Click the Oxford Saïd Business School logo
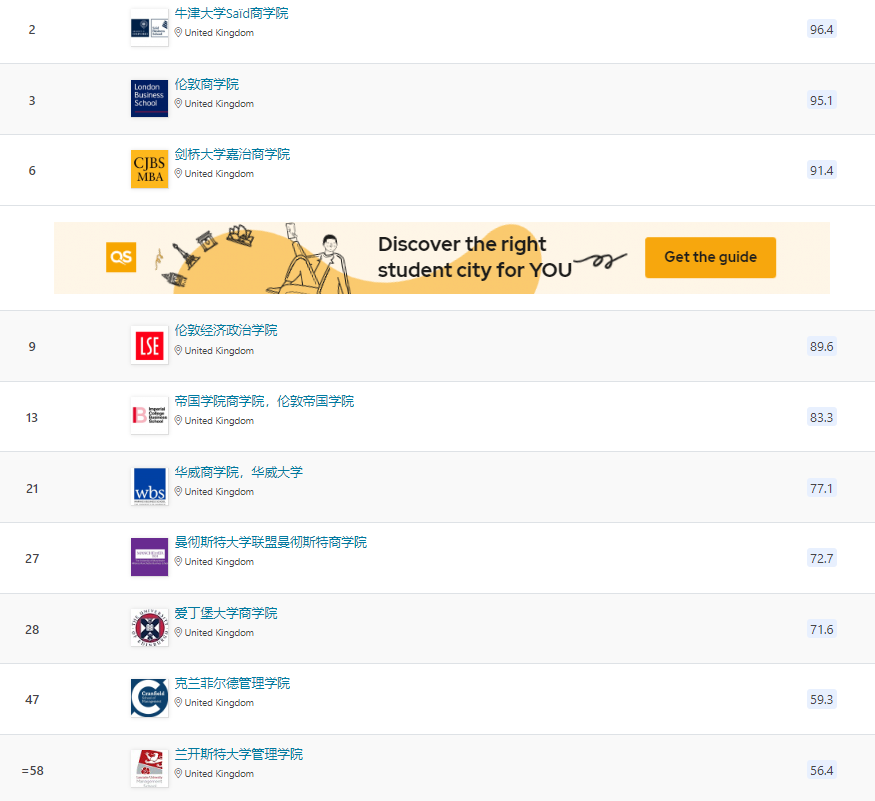Screen dimensions: 875x801 point(149,27)
